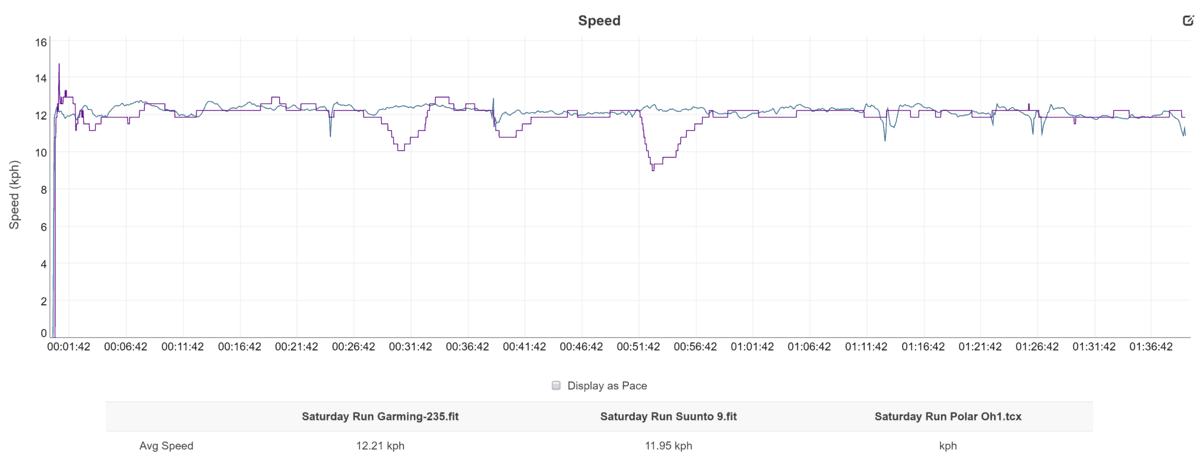1200x473 pixels.
Task: Select the 00:31:42 time axis tick
Action: point(411,347)
